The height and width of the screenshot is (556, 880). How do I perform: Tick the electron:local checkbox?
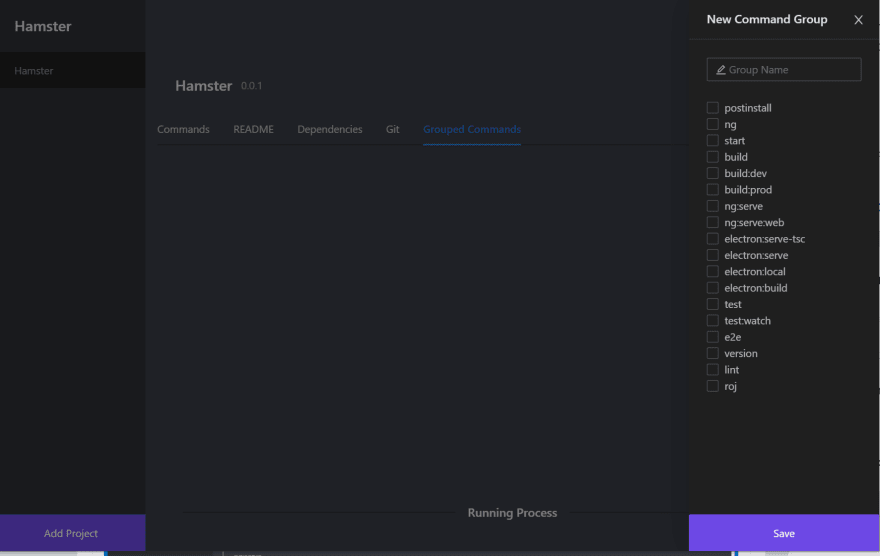(712, 271)
